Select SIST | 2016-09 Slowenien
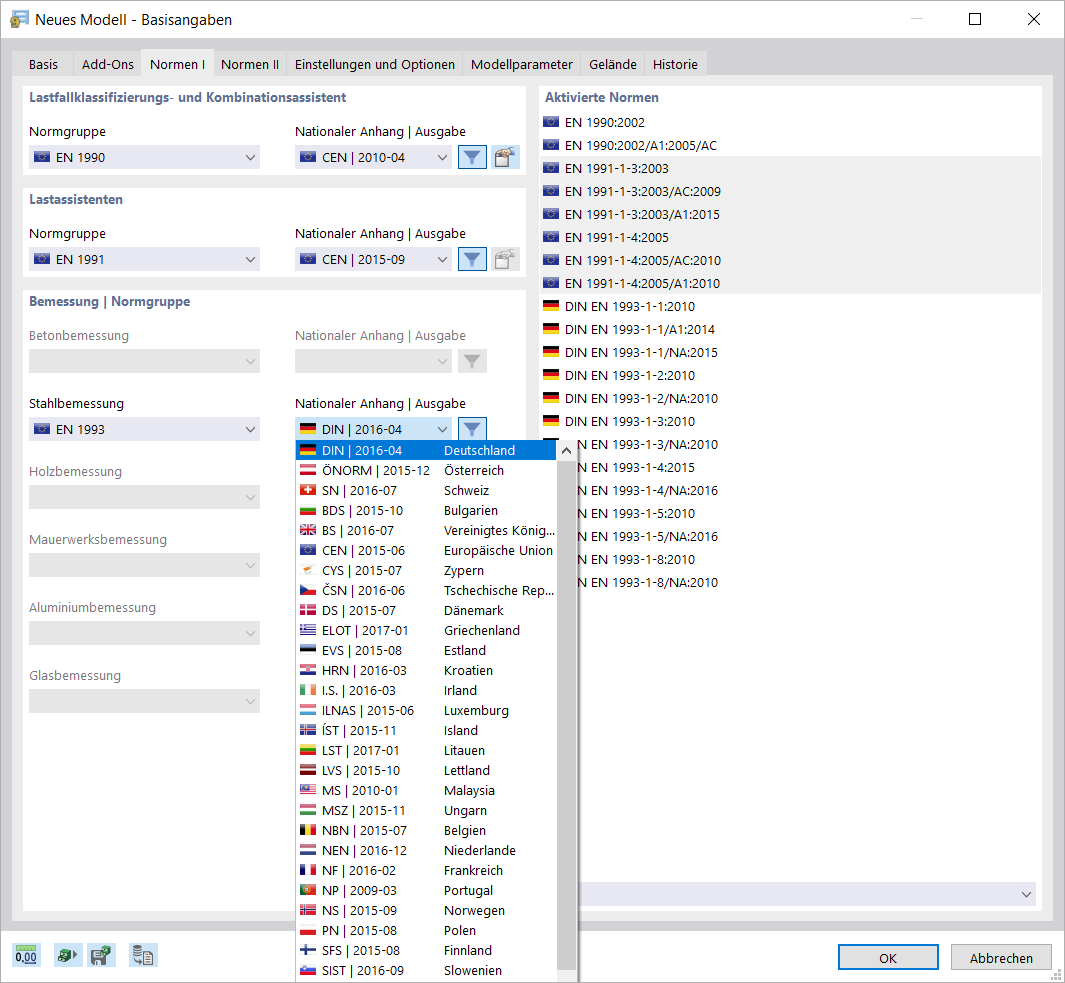 (426, 971)
